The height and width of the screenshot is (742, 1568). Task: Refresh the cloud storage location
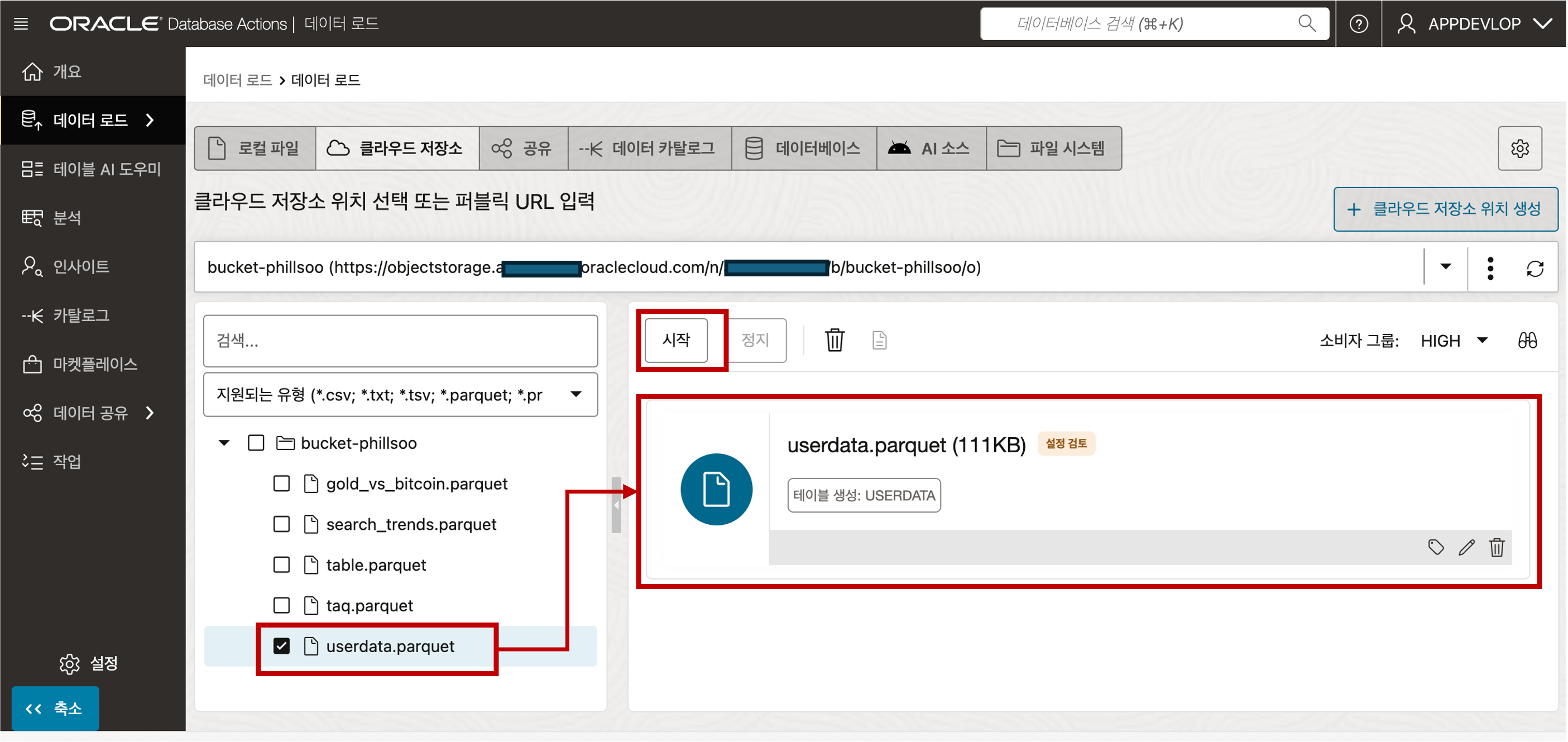[x=1535, y=269]
